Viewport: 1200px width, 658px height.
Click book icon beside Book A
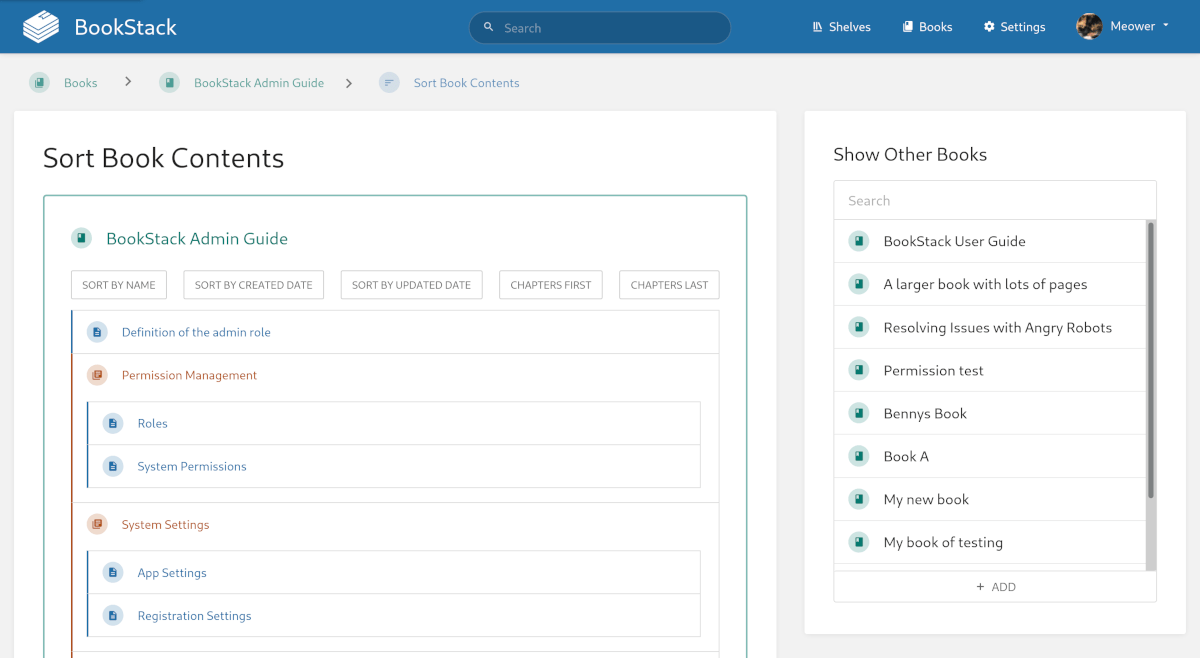858,456
